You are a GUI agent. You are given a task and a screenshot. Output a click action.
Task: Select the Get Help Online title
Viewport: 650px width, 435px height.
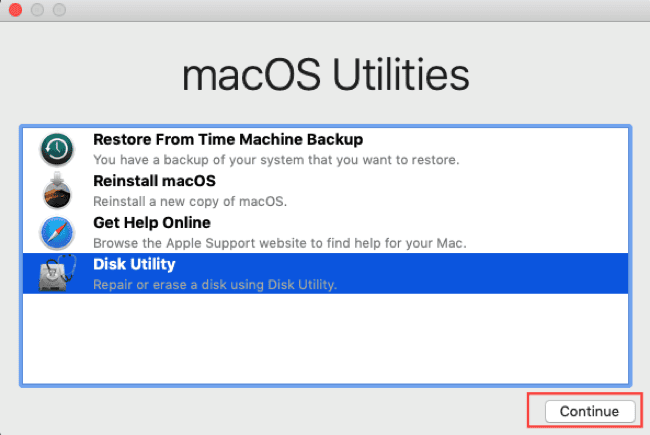[151, 223]
